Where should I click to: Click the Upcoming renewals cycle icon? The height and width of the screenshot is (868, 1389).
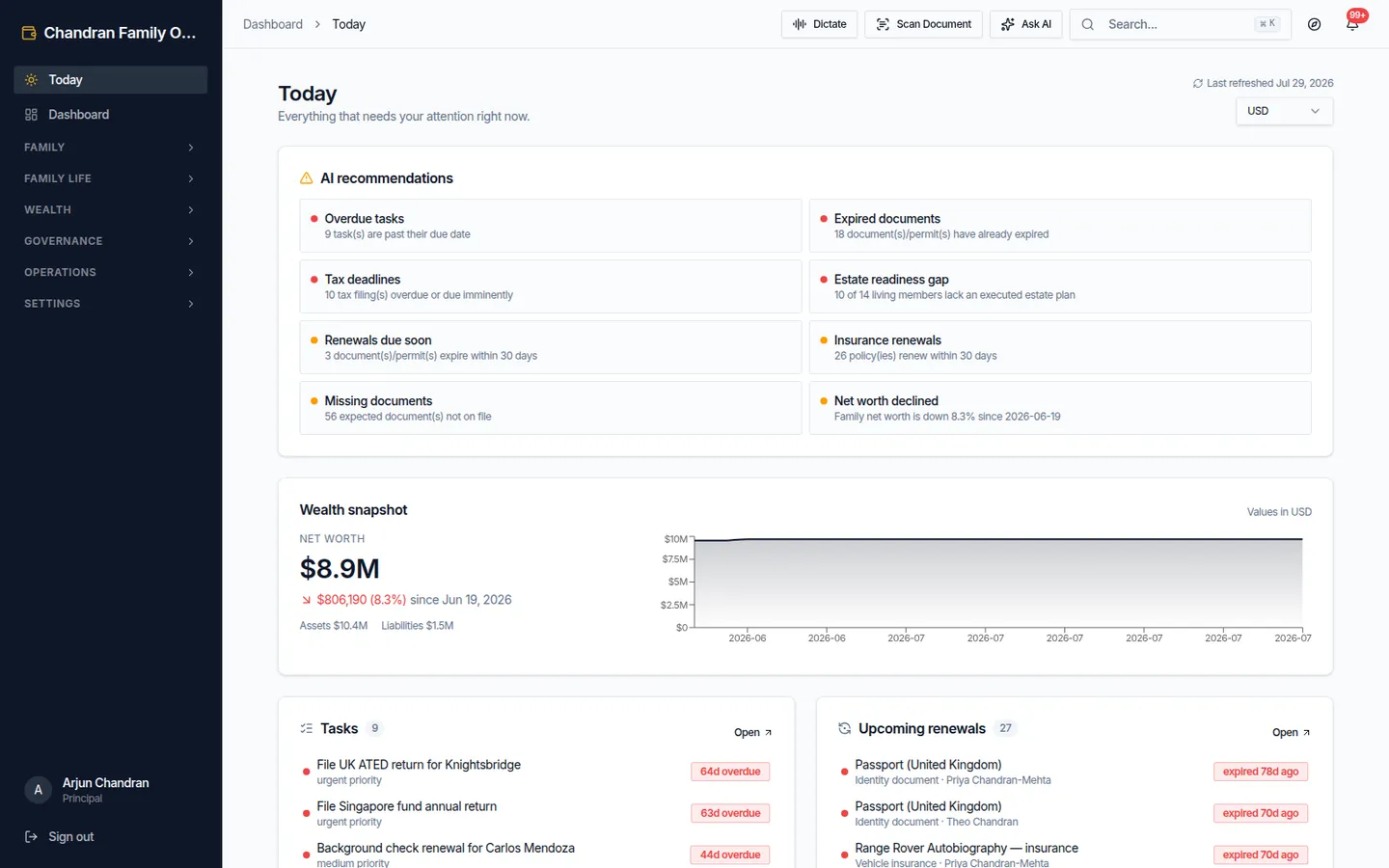[844, 728]
